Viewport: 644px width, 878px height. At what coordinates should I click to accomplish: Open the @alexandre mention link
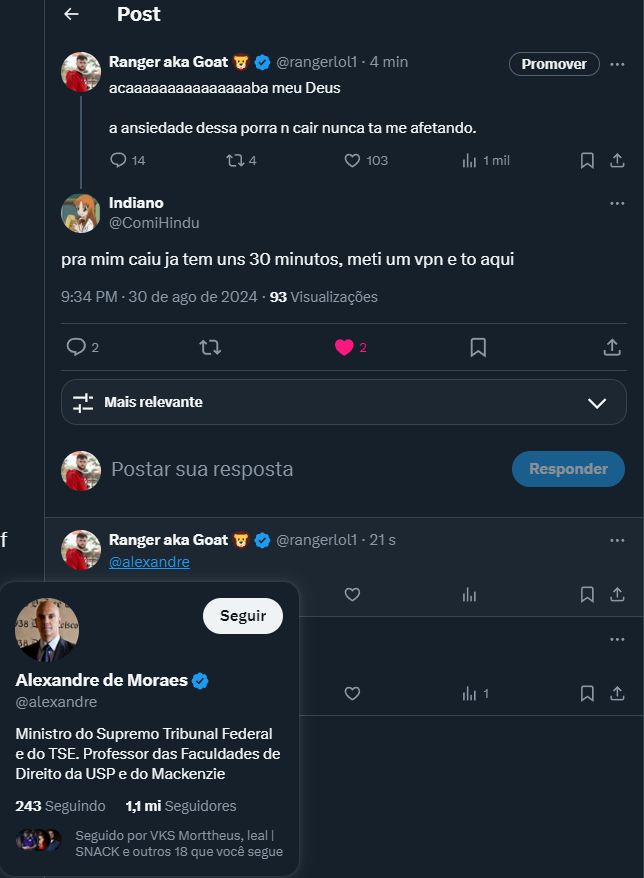coord(149,562)
